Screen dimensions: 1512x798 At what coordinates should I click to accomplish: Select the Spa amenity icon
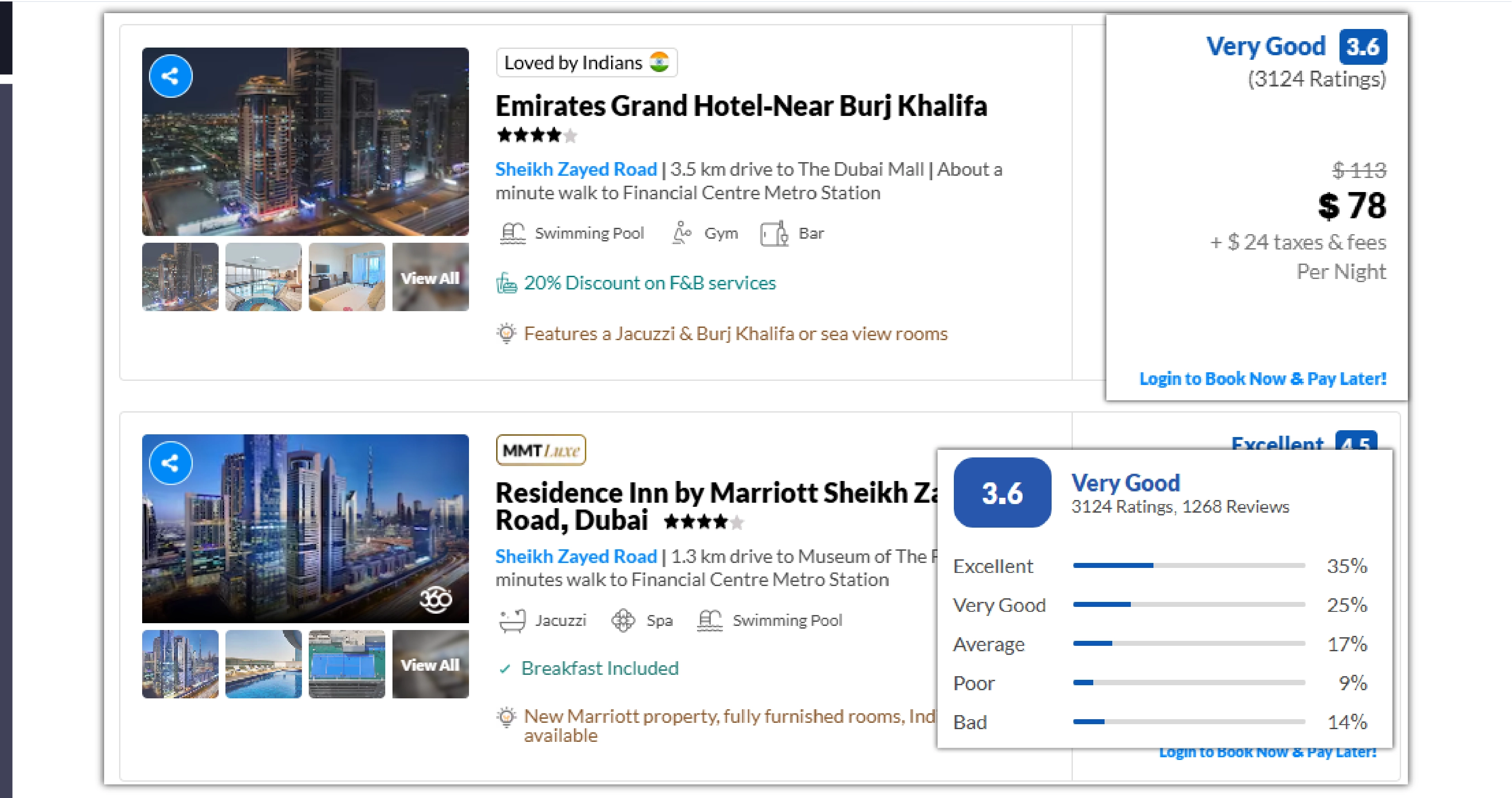click(623, 620)
